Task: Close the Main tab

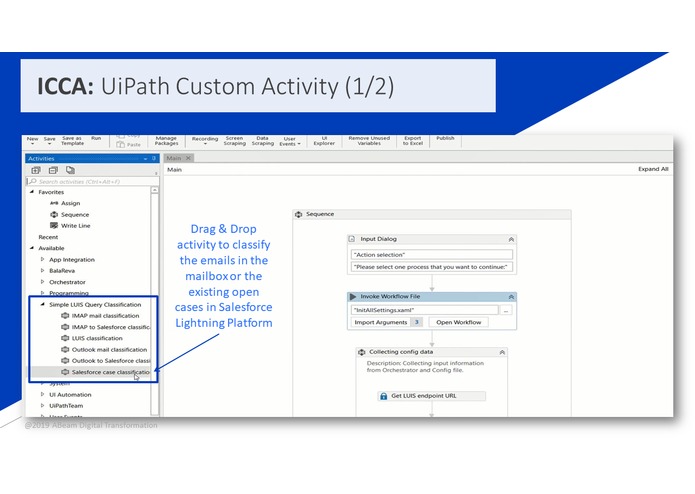Action: [x=188, y=158]
